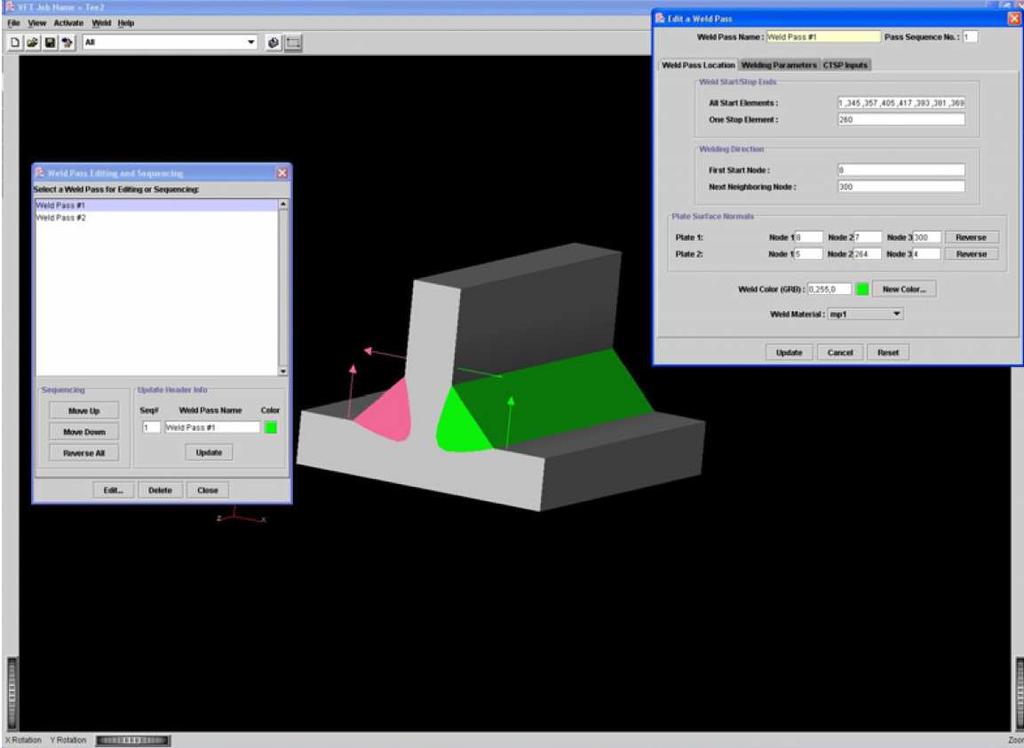Click Plate 1 Node 2 field
The height and width of the screenshot is (748, 1024).
tap(867, 237)
